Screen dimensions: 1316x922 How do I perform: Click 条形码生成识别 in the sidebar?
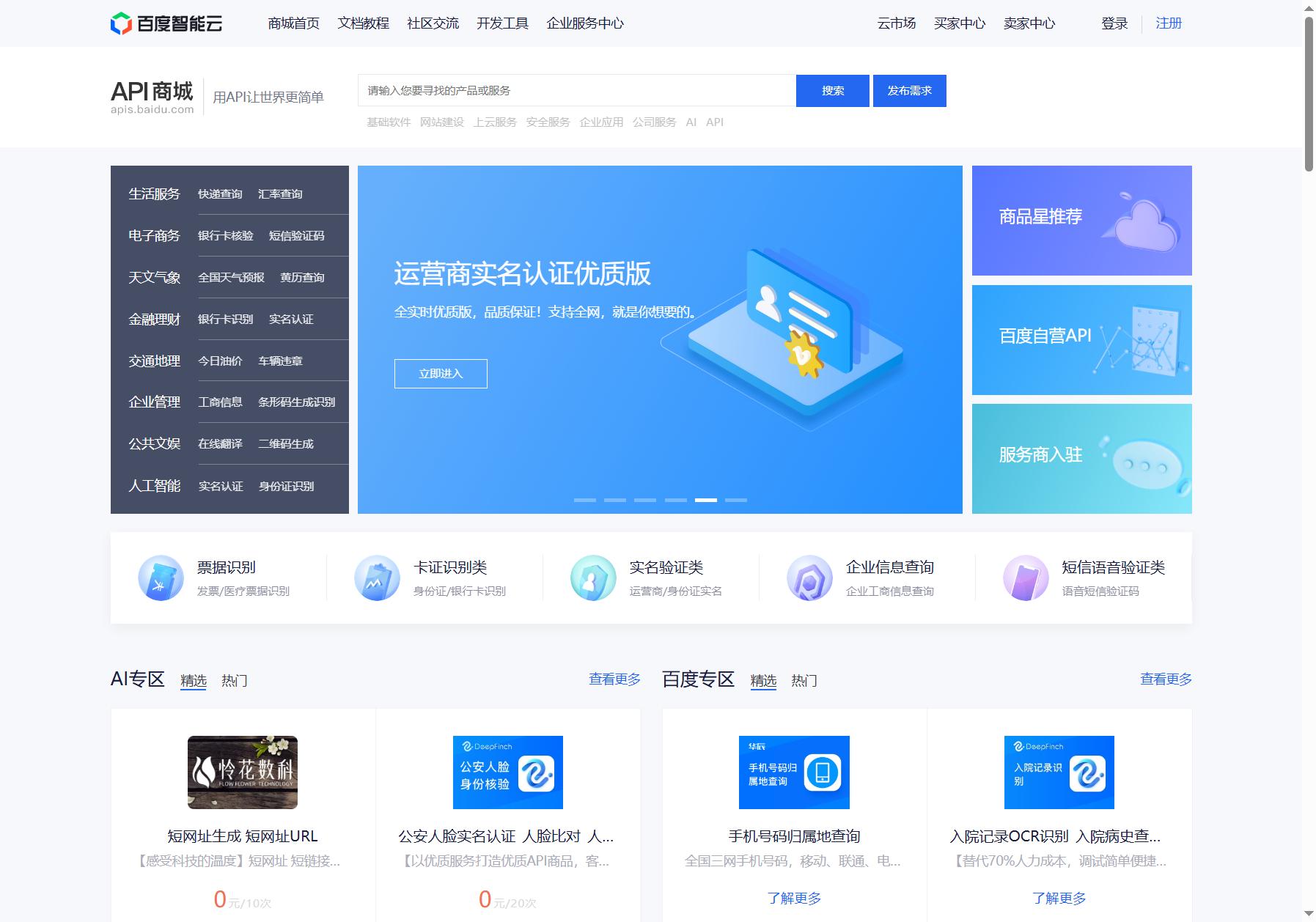(x=296, y=402)
